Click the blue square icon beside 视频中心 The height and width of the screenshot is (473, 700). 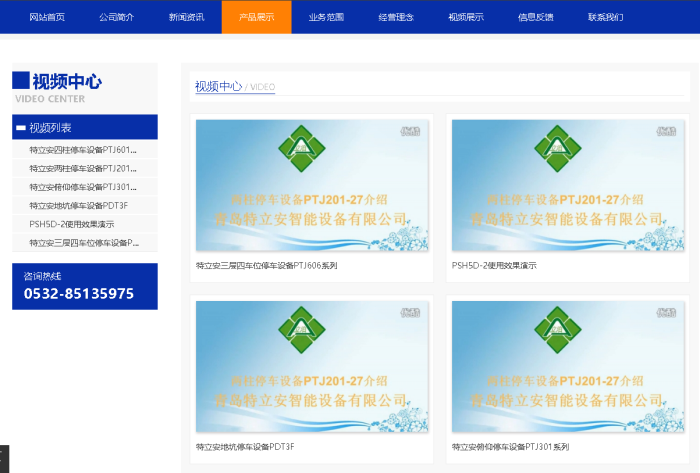point(20,81)
